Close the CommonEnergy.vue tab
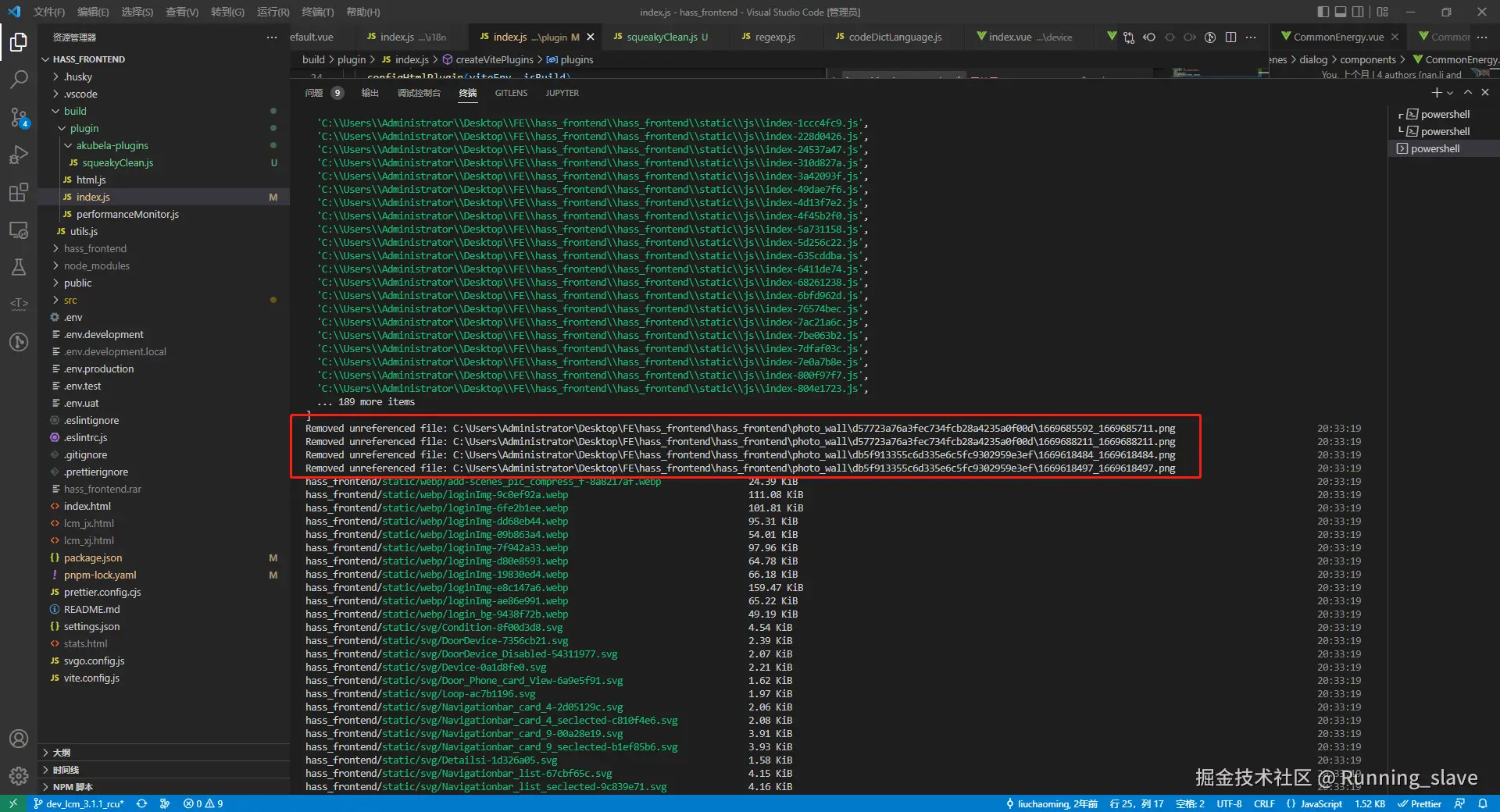 pyautogui.click(x=1395, y=37)
